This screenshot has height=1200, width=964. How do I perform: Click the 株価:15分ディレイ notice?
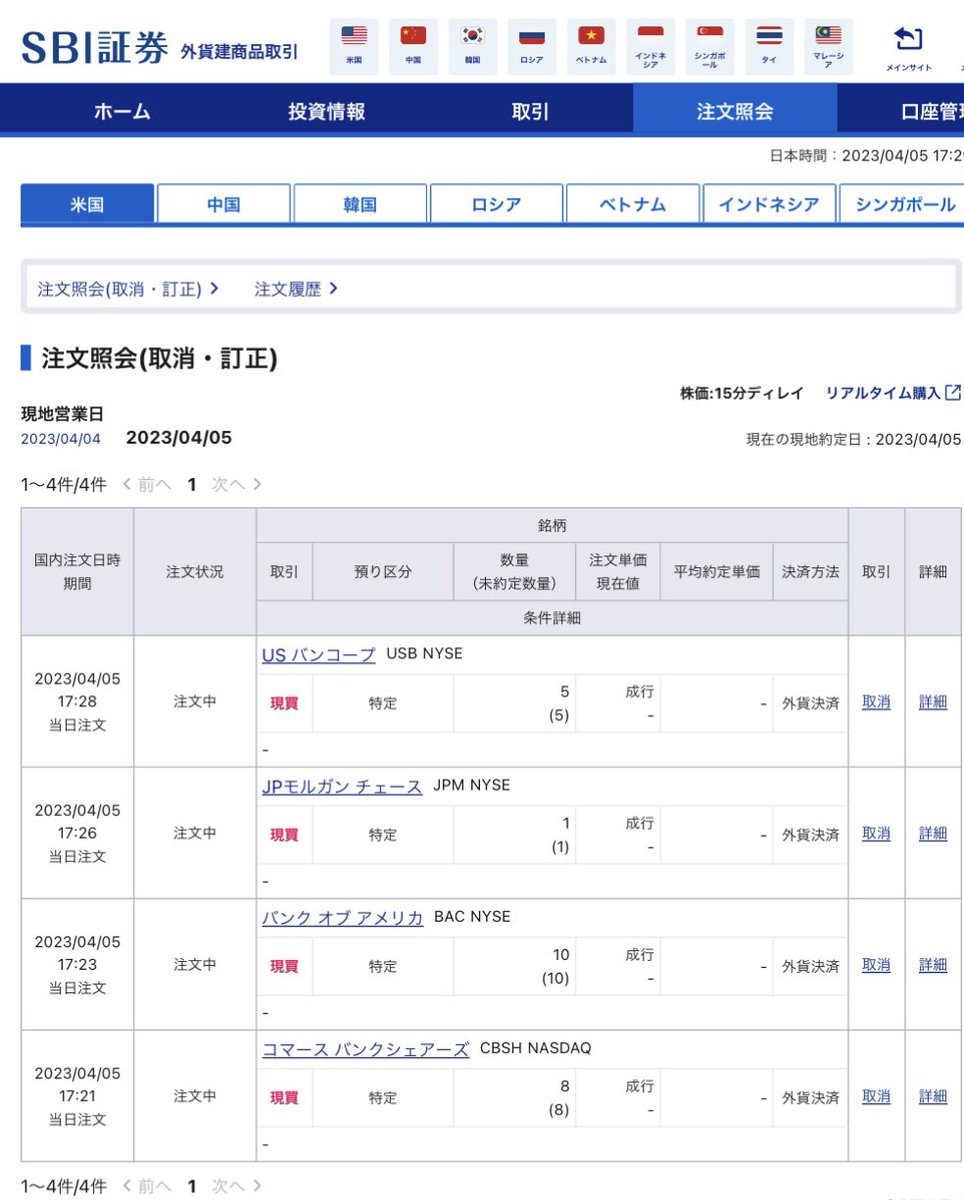[741, 393]
